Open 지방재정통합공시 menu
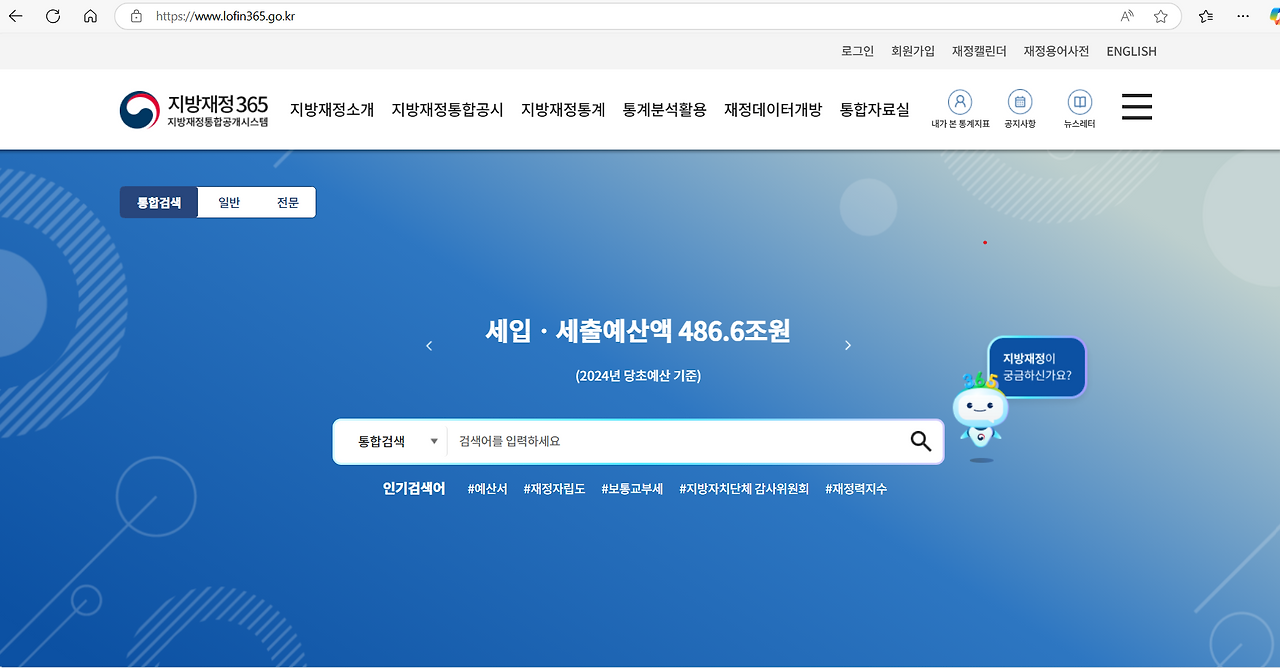The height and width of the screenshot is (668, 1280). (x=448, y=110)
